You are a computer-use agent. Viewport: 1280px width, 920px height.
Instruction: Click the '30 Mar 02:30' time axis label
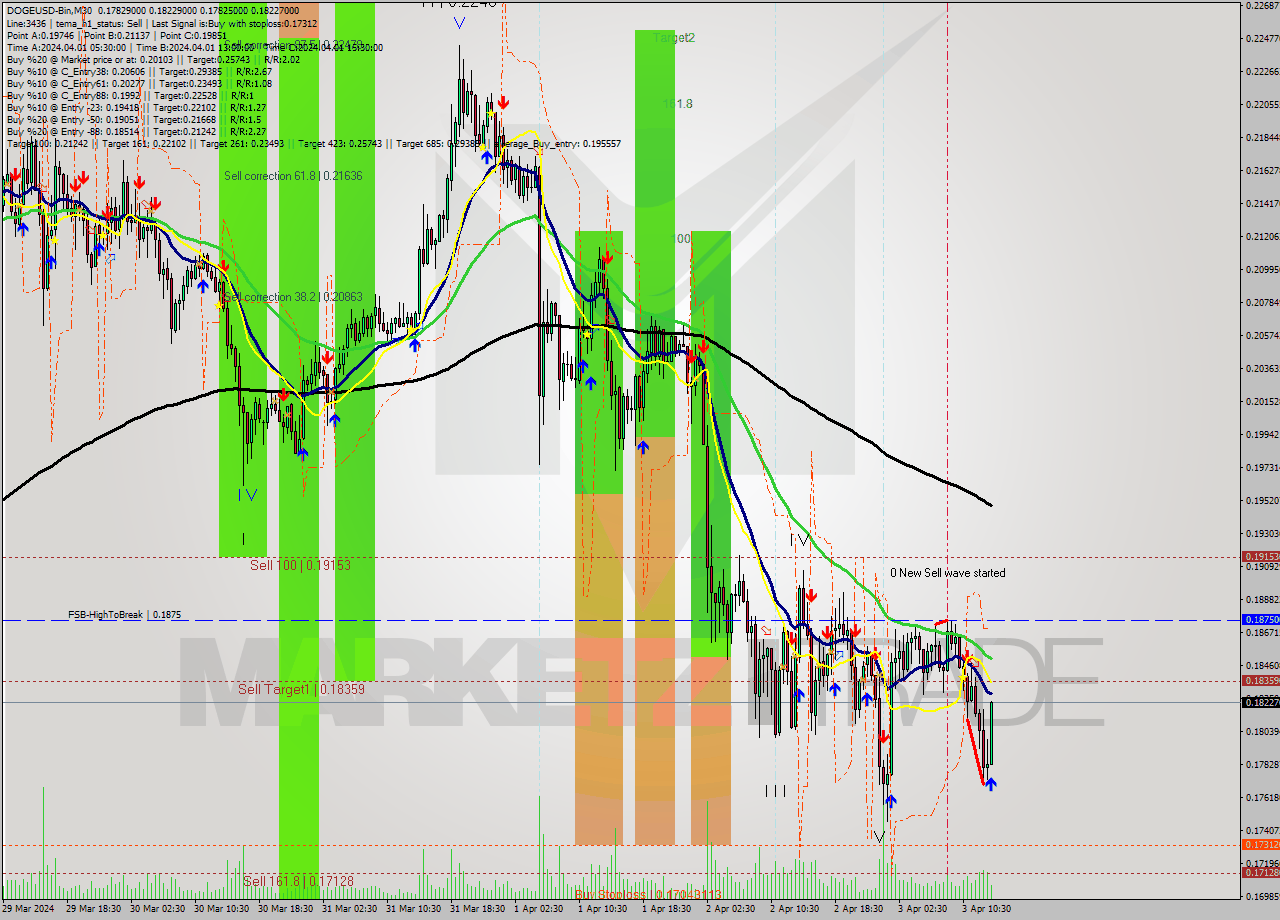(x=157, y=909)
